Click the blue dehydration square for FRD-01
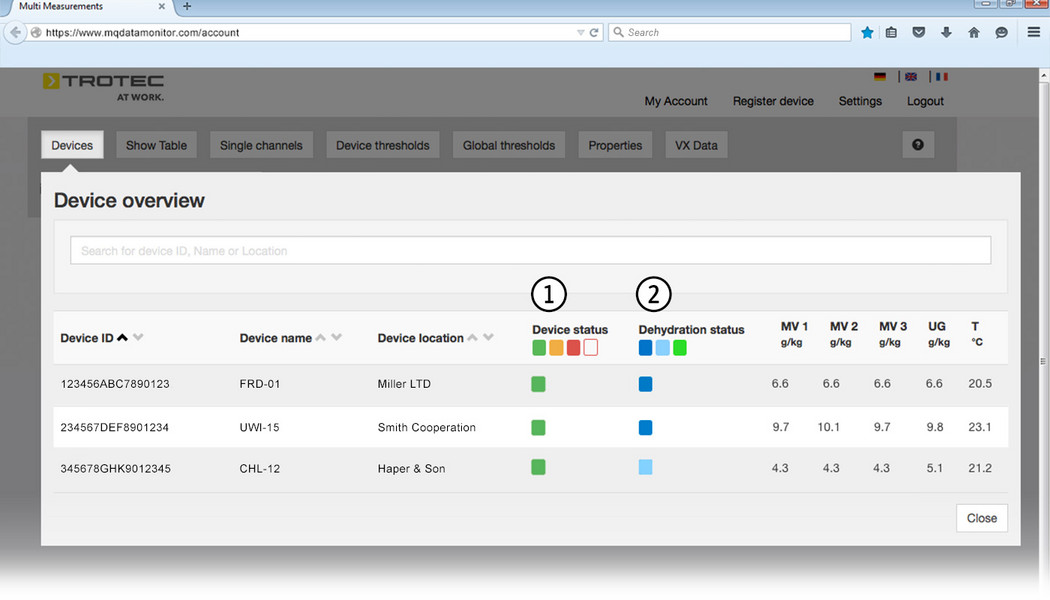The image size is (1050, 600). coord(646,384)
